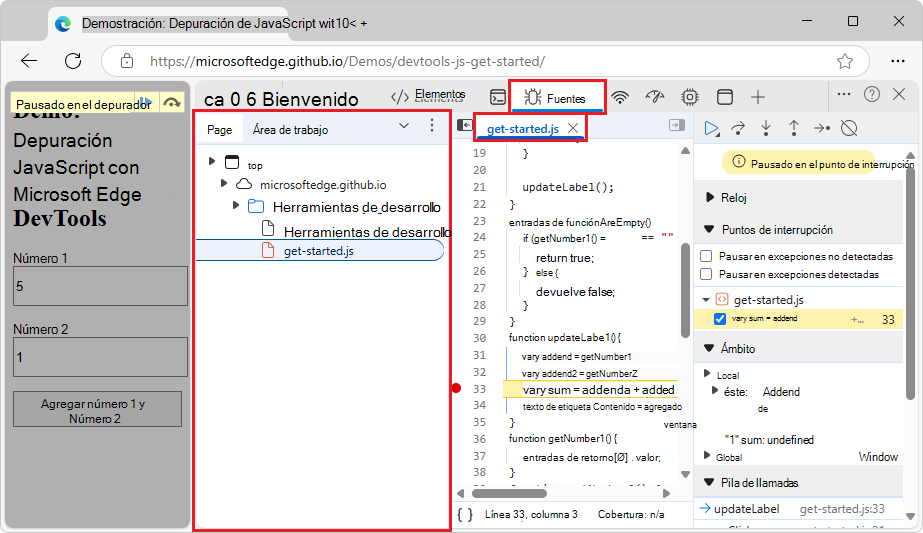
Task: Step over next function call
Action: click(x=738, y=128)
